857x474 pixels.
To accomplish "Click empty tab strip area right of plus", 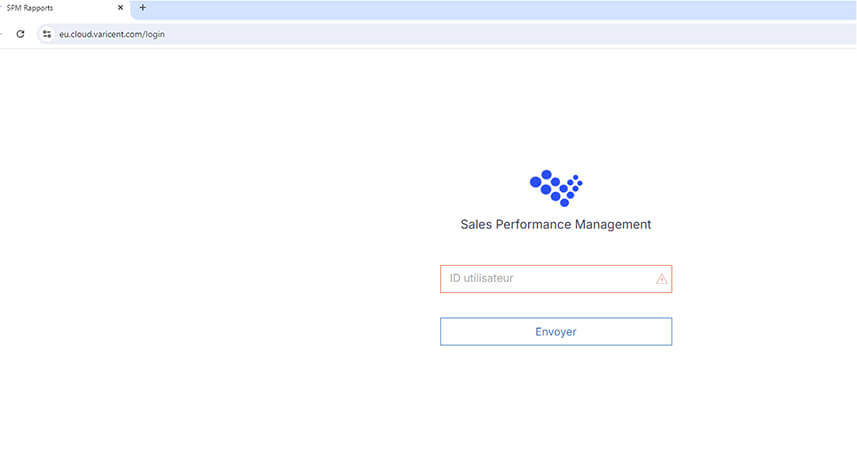I will [x=500, y=8].
